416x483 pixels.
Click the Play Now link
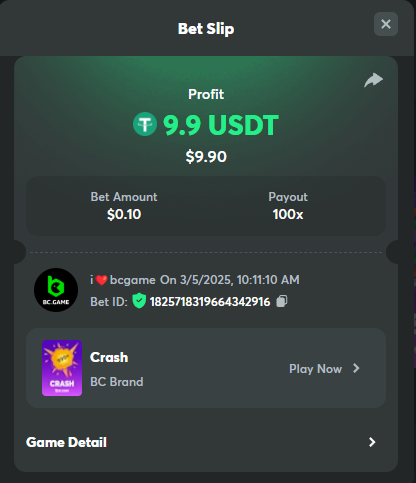click(x=315, y=369)
